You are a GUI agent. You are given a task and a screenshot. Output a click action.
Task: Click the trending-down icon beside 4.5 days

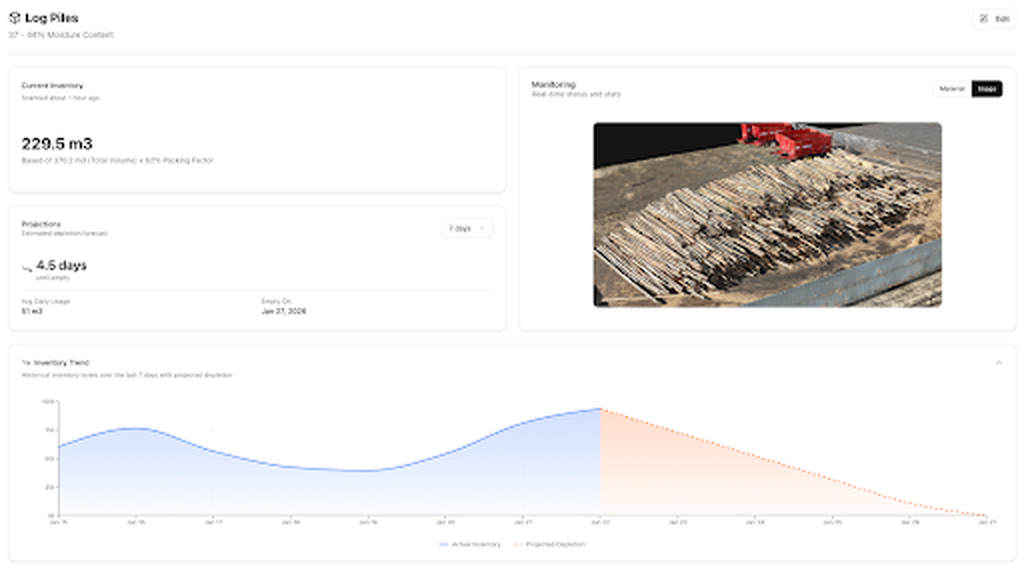pos(27,268)
